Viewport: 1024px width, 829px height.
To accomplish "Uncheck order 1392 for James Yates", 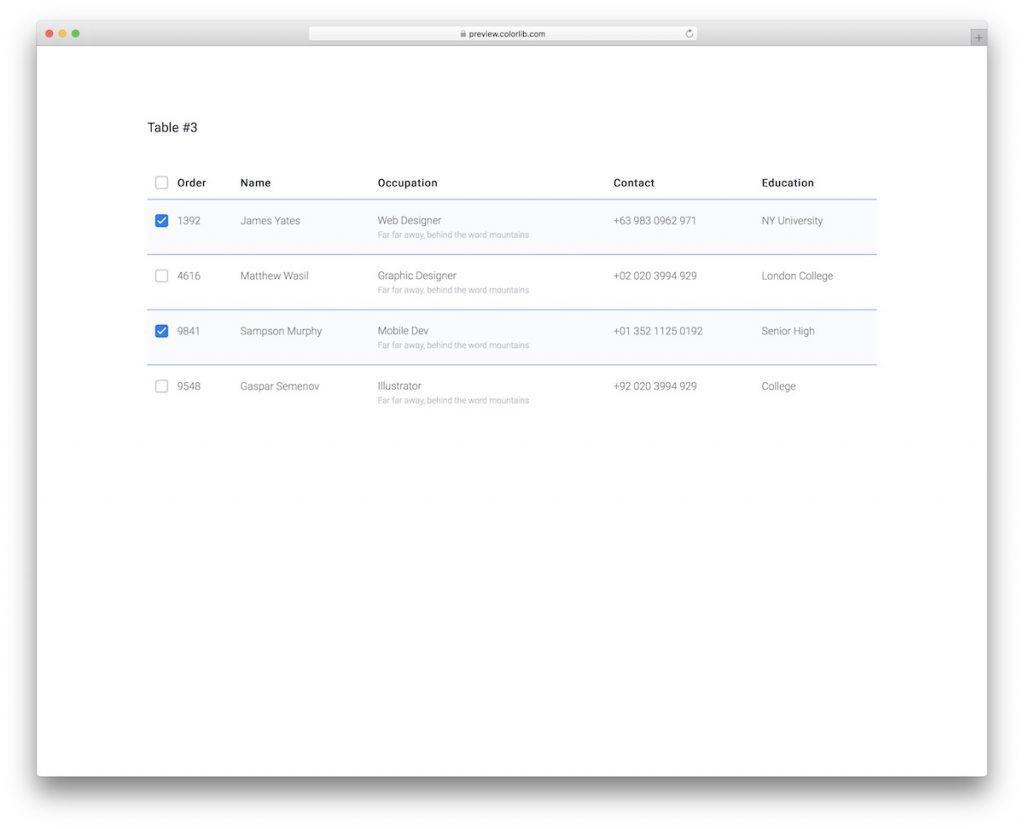I will (x=161, y=220).
